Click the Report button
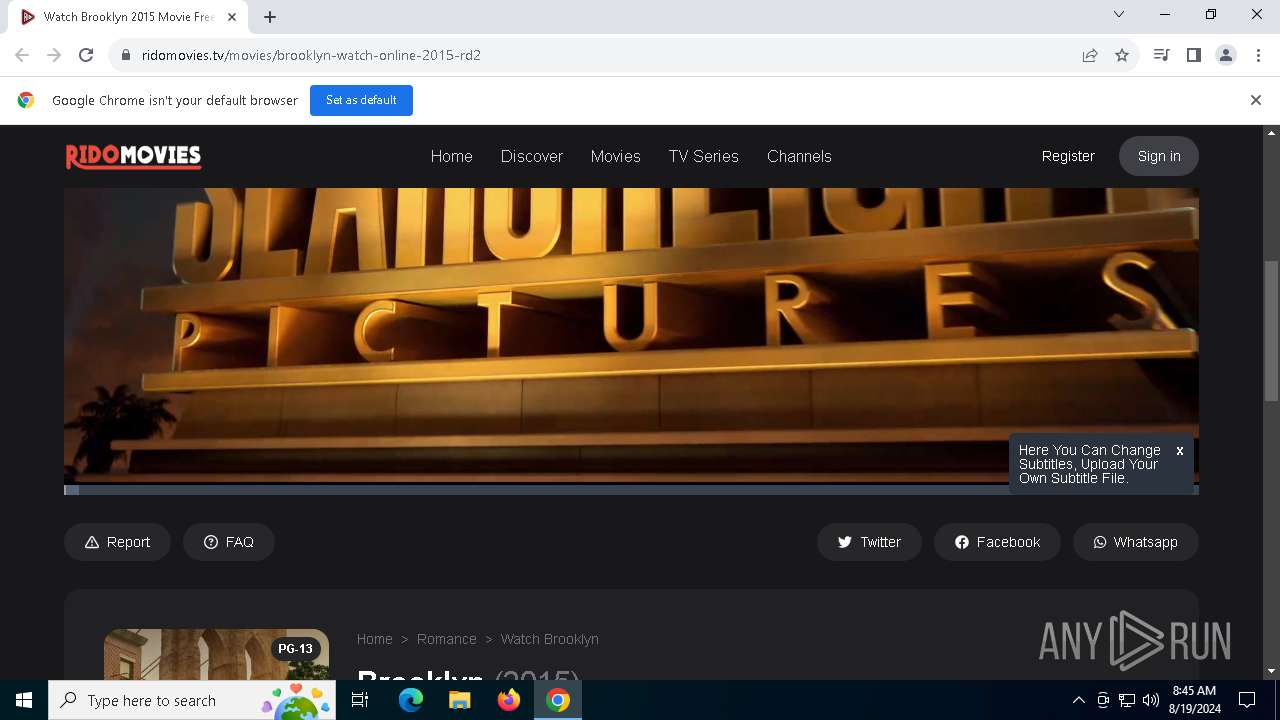Image resolution: width=1280 pixels, height=720 pixels. [x=117, y=542]
